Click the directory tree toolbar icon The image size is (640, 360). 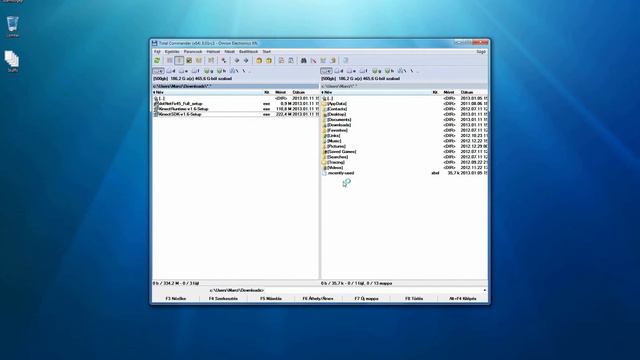click(198, 60)
